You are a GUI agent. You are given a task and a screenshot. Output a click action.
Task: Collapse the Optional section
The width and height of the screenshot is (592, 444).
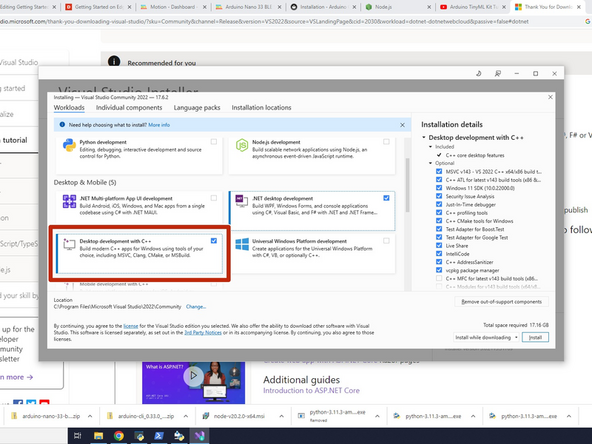[430, 163]
